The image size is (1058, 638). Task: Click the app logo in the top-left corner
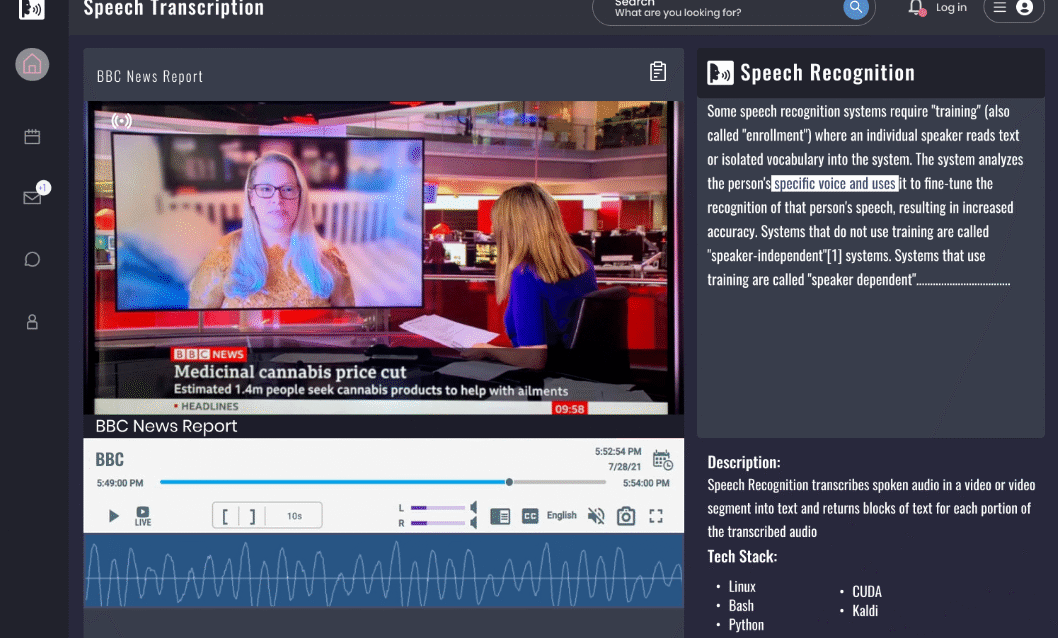(x=32, y=9)
